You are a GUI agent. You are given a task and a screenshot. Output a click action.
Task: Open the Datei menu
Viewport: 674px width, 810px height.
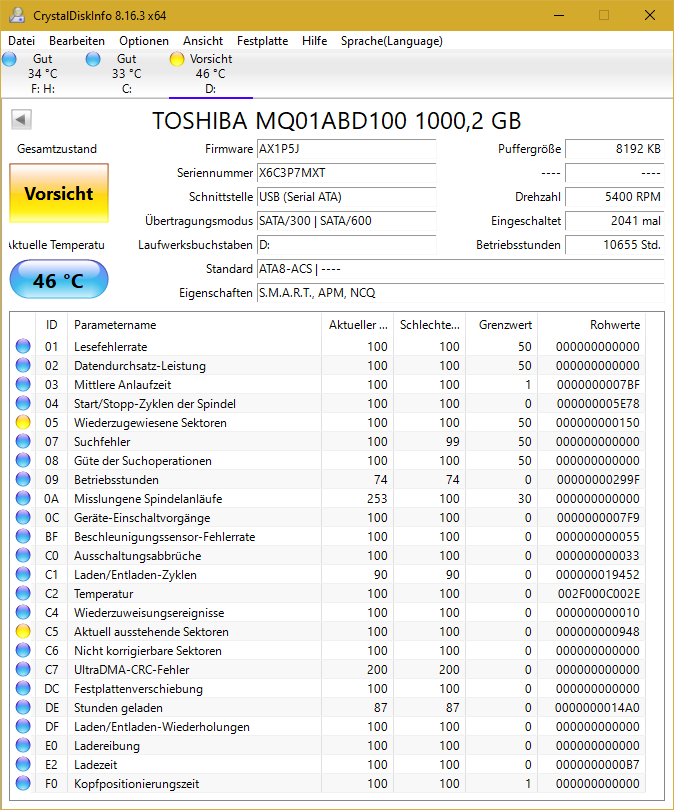coord(22,41)
